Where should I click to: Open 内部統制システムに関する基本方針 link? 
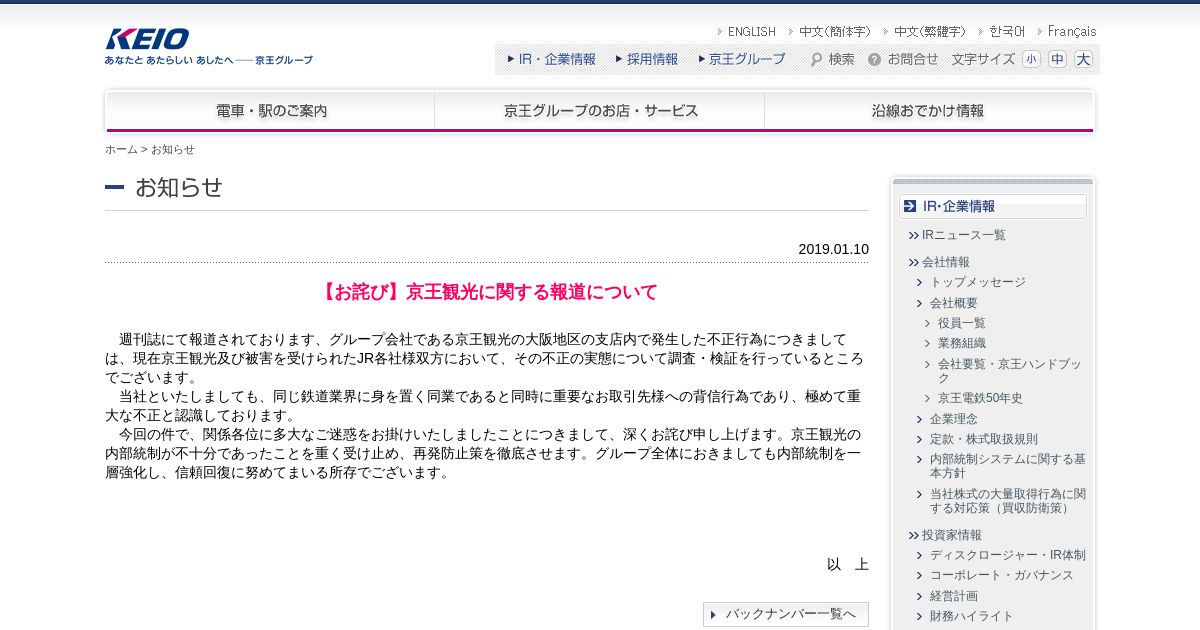tap(1008, 466)
